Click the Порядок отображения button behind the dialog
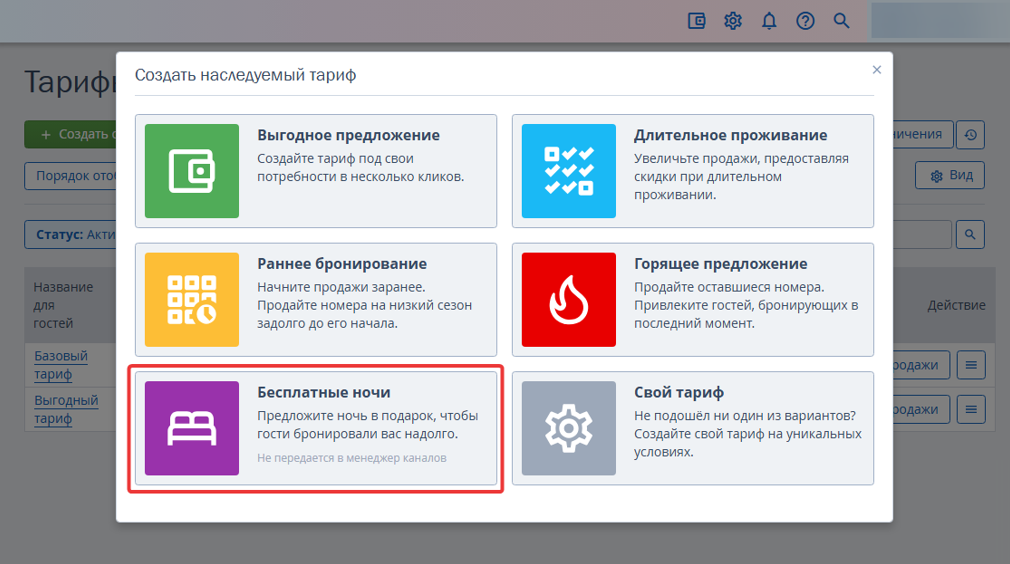 pos(70,176)
